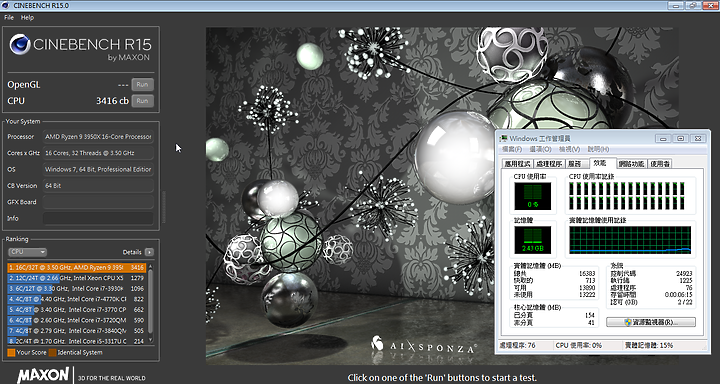This screenshot has width=720, height=384.
Task: Open Task Manager 說明(H) menu
Action: (598, 149)
